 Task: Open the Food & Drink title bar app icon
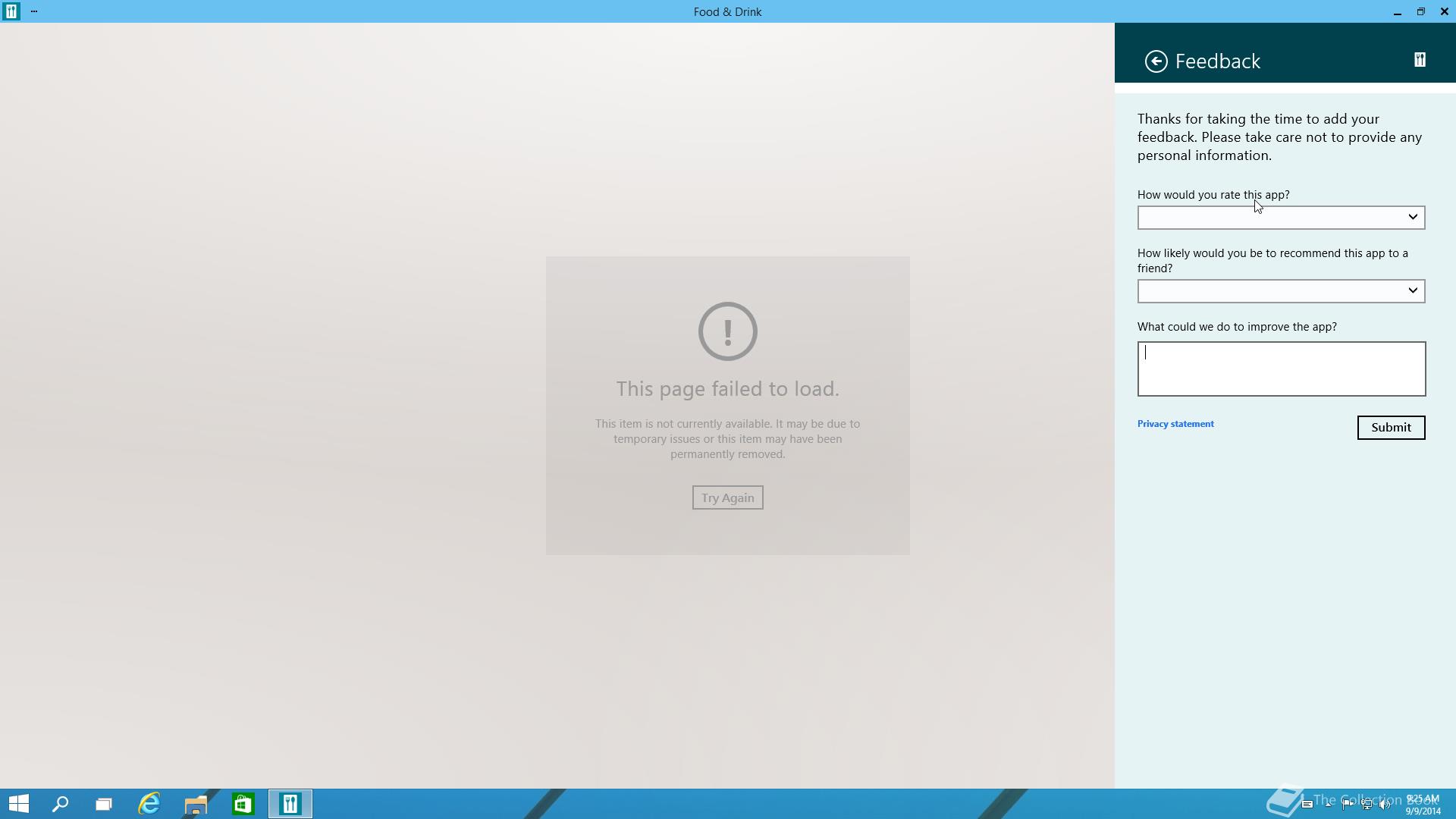tap(11, 11)
